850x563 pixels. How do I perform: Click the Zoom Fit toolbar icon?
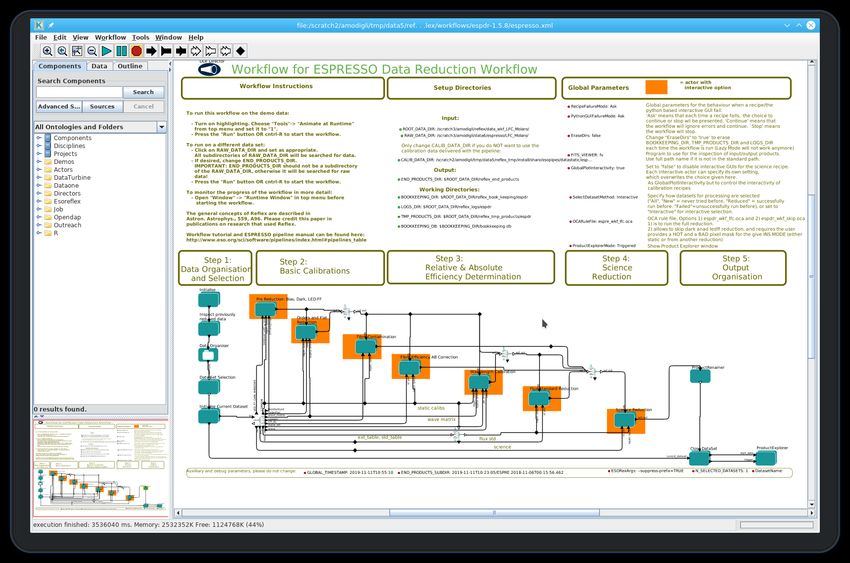(77, 51)
